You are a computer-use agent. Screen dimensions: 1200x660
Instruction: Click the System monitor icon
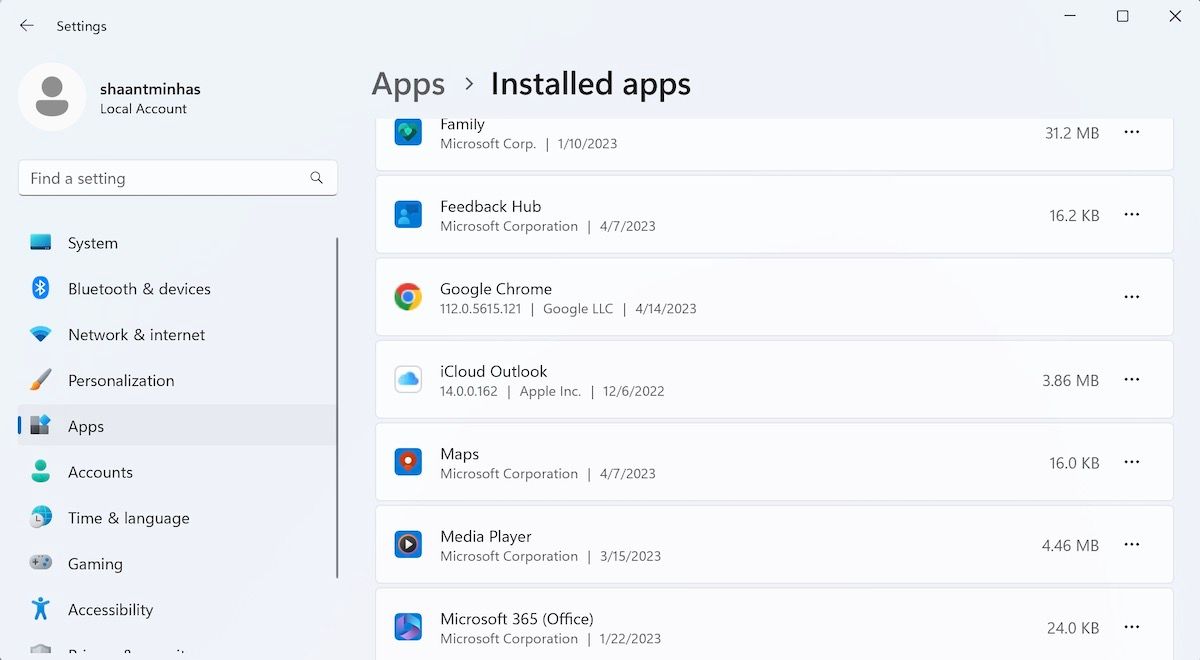40,243
